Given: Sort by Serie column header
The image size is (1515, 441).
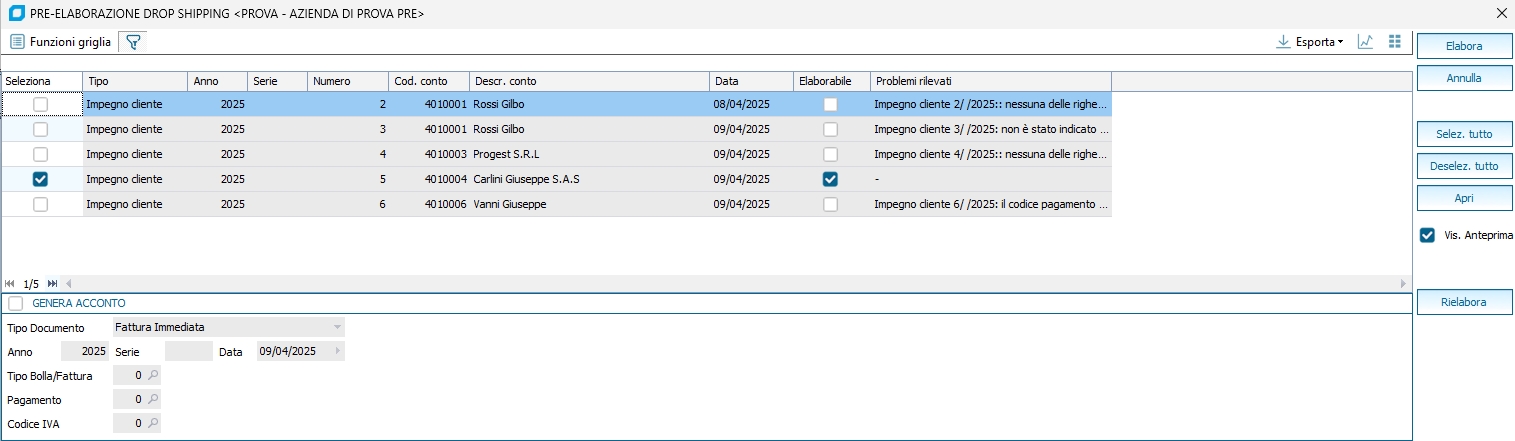Looking at the screenshot, I should pos(277,81).
